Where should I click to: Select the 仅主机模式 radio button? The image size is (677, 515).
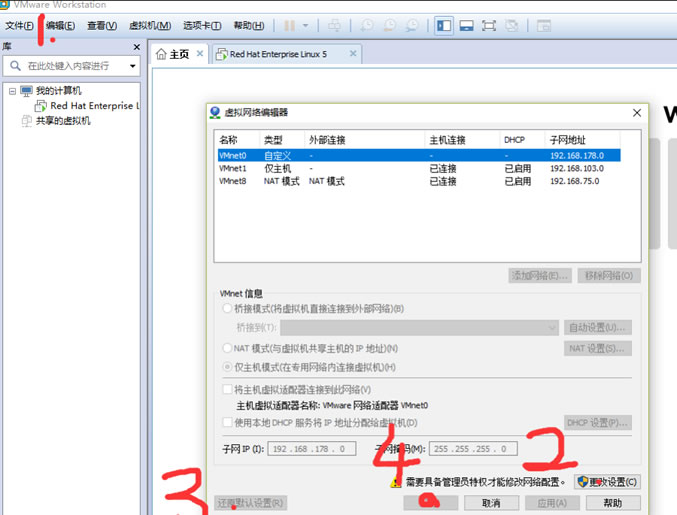click(227, 367)
